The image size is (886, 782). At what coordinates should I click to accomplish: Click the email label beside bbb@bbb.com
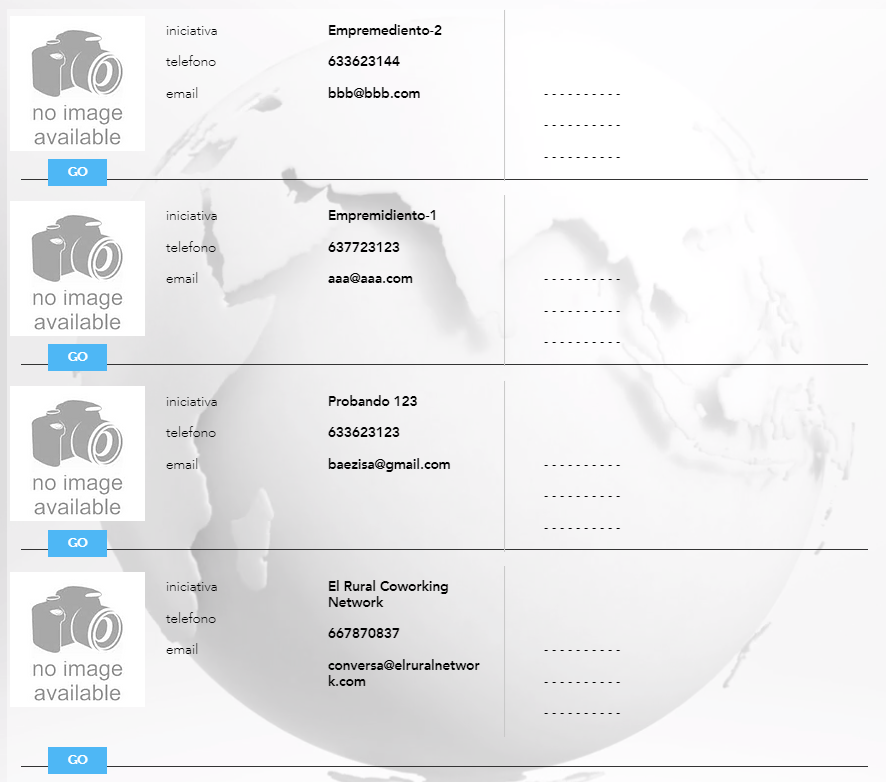click(182, 94)
